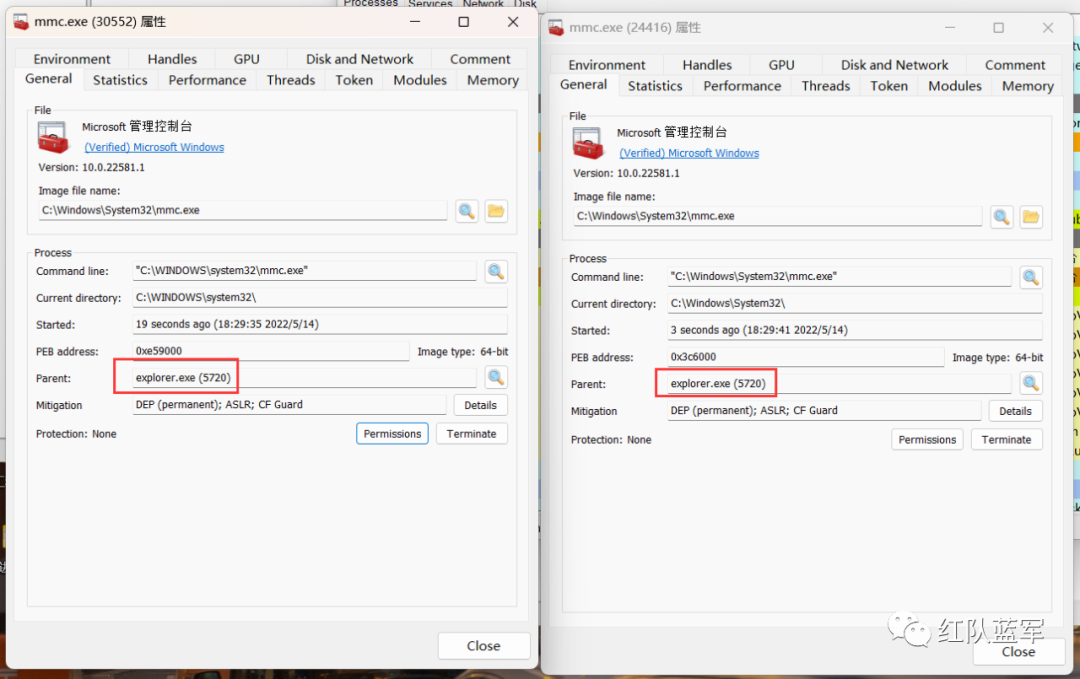The image size is (1080, 679).
Task: Open Disk and Network tab in 24416 window
Action: 894,65
